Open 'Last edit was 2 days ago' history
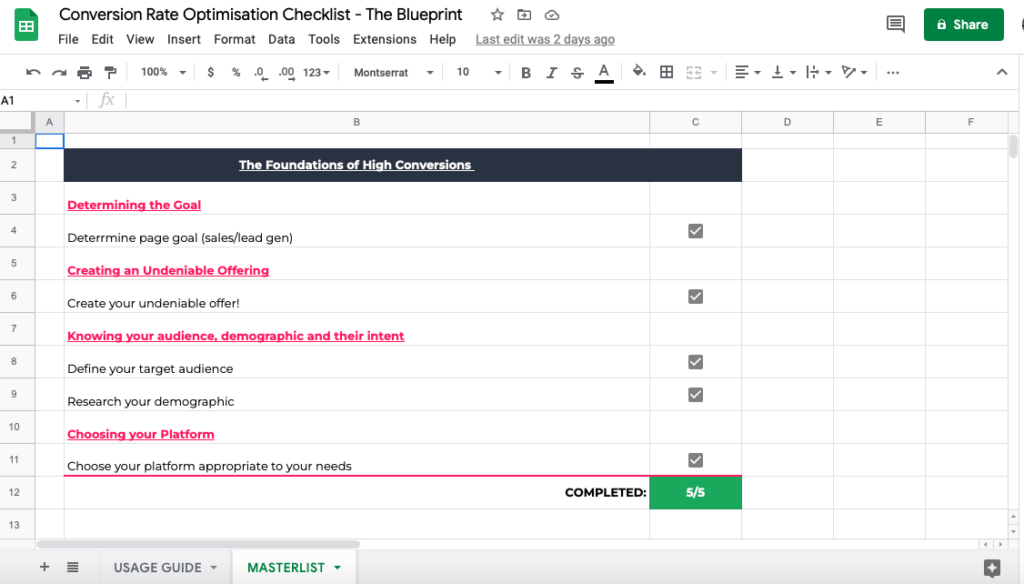1024x584 pixels. coord(545,39)
